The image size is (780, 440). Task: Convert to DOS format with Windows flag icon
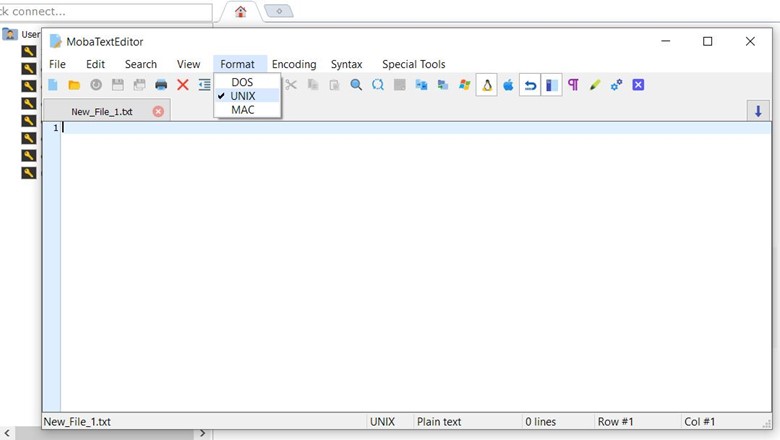[x=465, y=85]
